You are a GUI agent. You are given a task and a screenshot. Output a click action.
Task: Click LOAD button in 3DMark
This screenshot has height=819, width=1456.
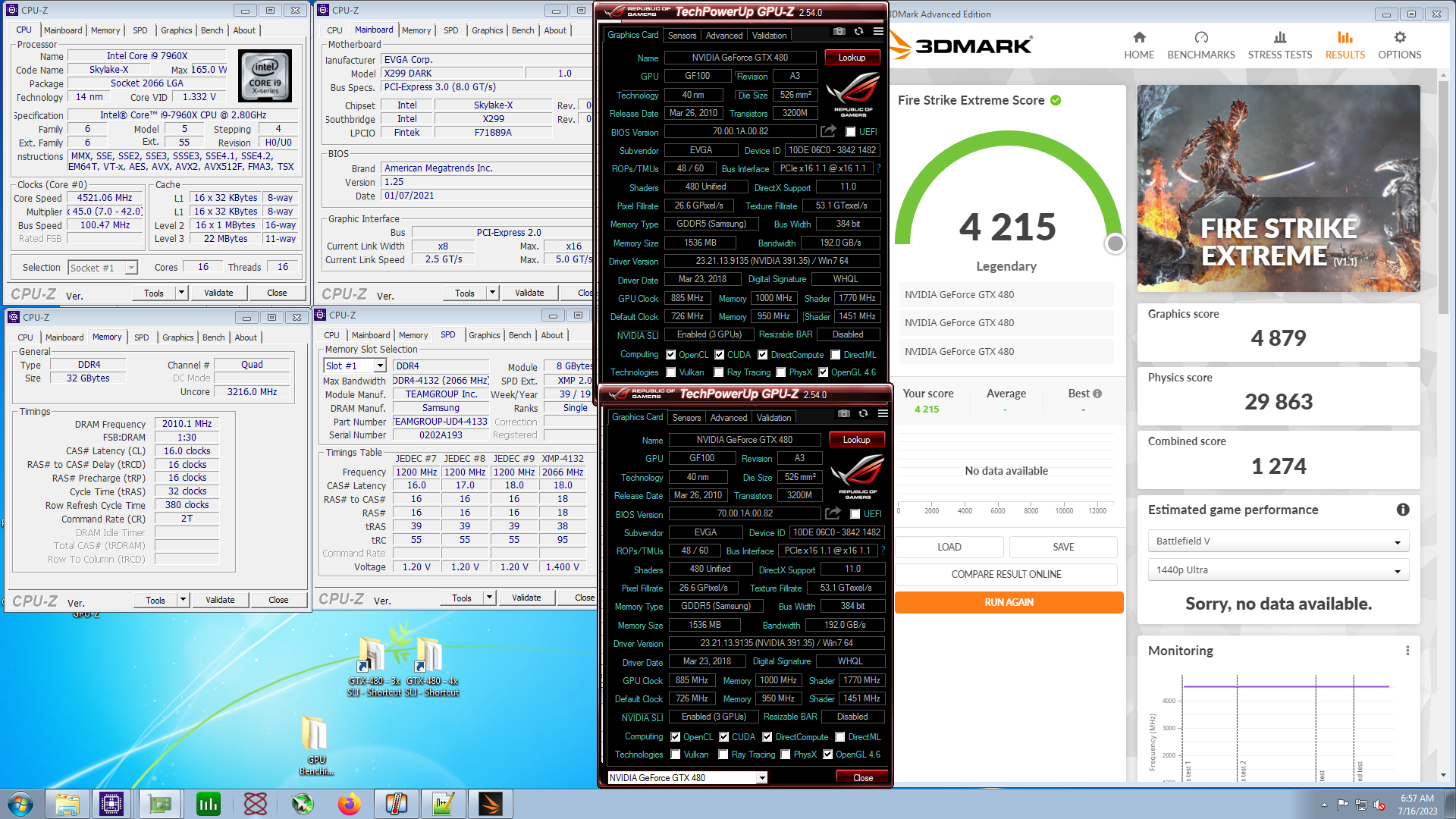(x=949, y=547)
